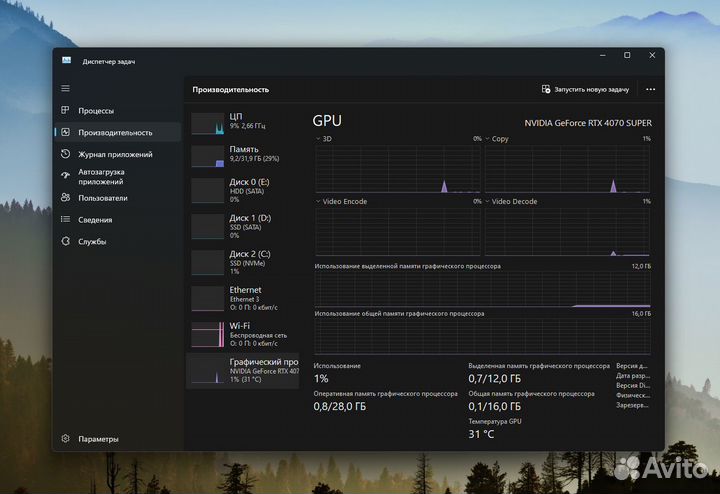The height and width of the screenshot is (494, 720).
Task: Click the Details list icon
Action: click(x=65, y=219)
